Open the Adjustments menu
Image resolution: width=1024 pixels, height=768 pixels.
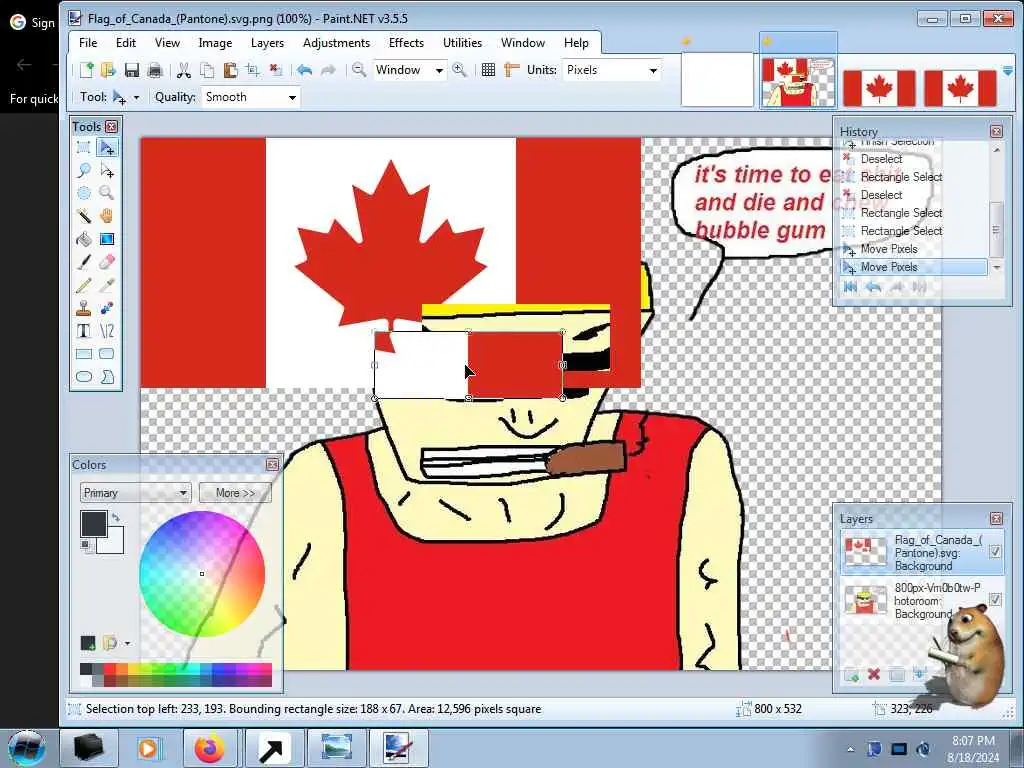point(336,42)
